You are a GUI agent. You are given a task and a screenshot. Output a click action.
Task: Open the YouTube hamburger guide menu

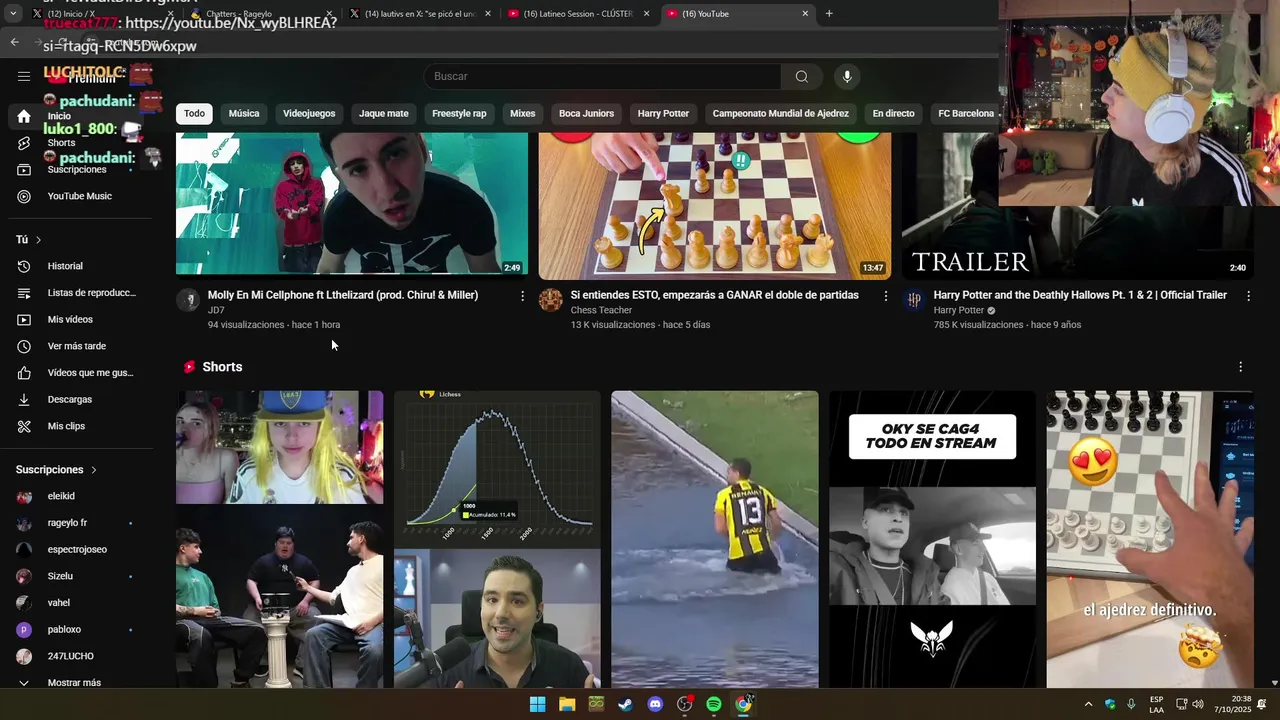[x=24, y=76]
